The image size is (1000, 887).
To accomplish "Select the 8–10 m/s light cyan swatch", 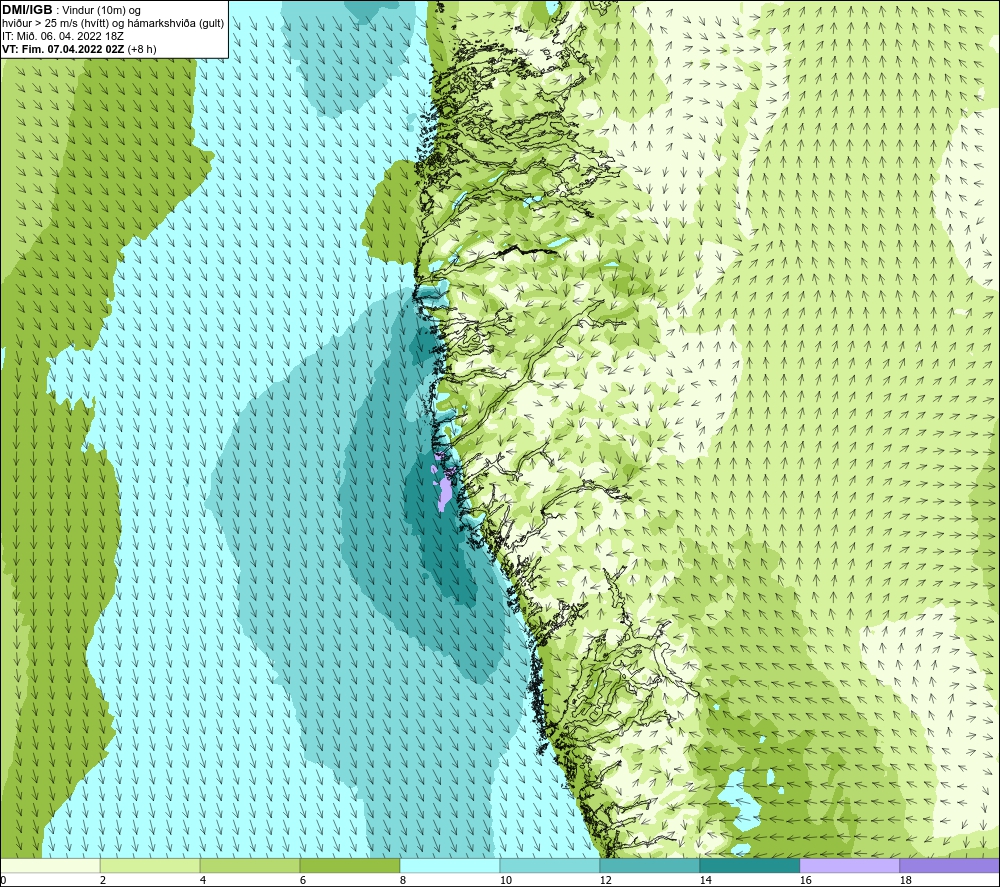I will click(x=450, y=865).
